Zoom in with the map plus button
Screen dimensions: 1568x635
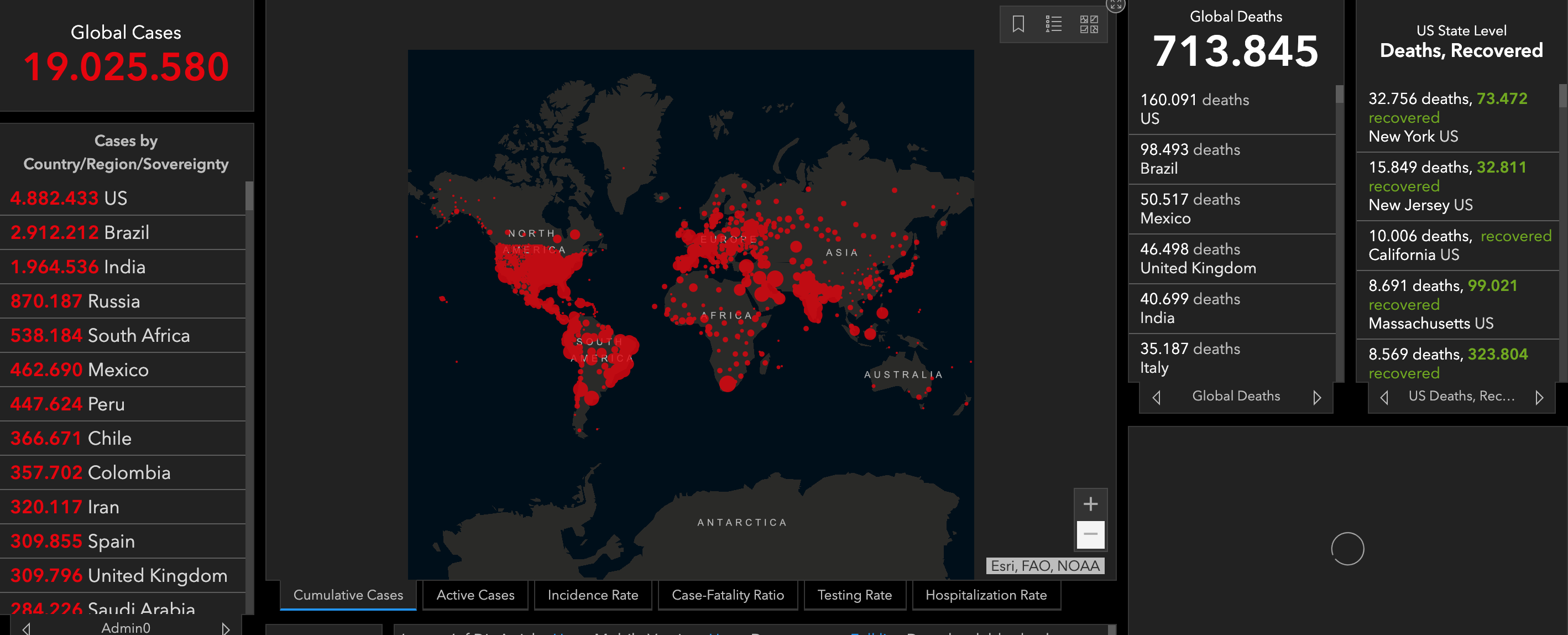click(x=1090, y=504)
